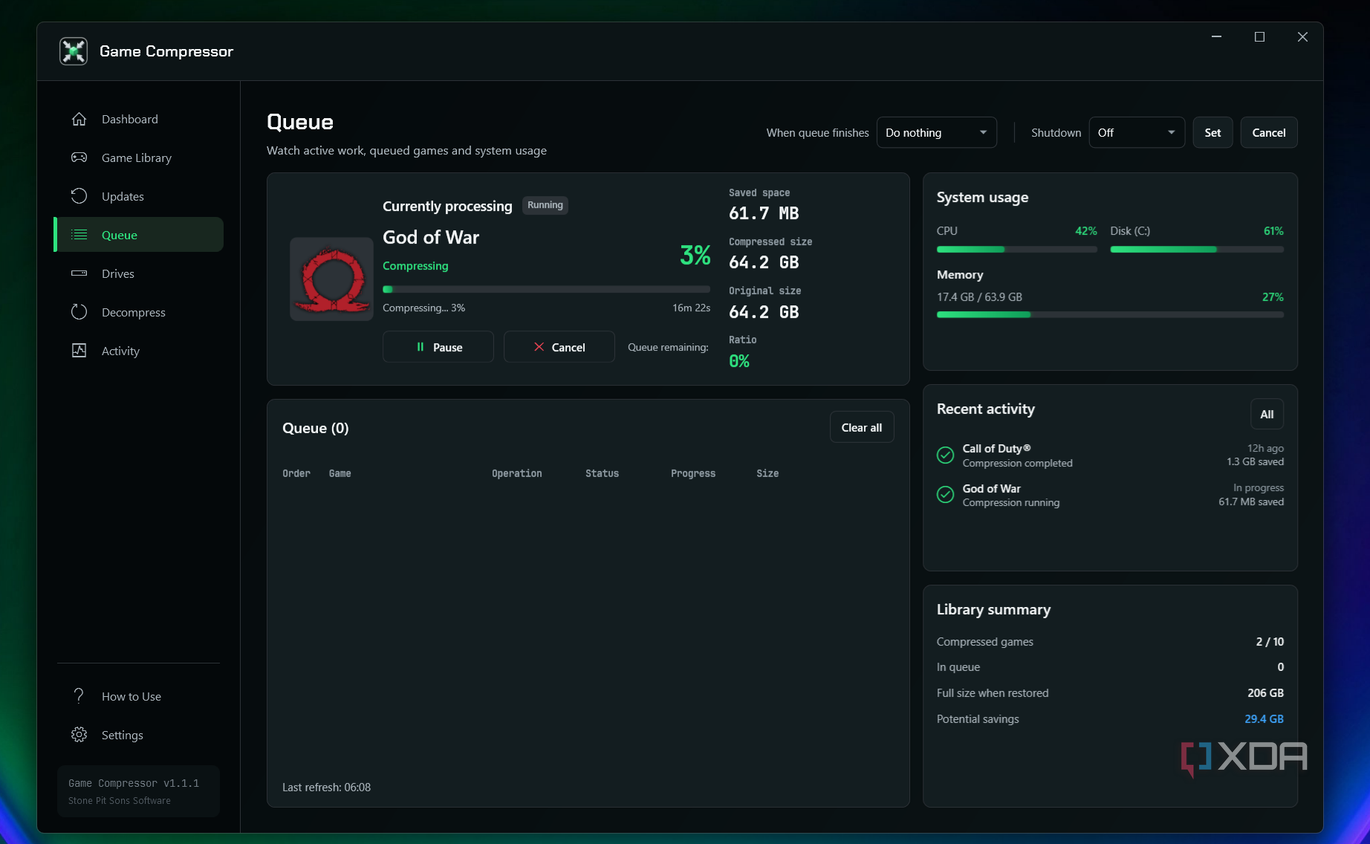
Task: Click the Activity chart icon
Action: point(79,351)
